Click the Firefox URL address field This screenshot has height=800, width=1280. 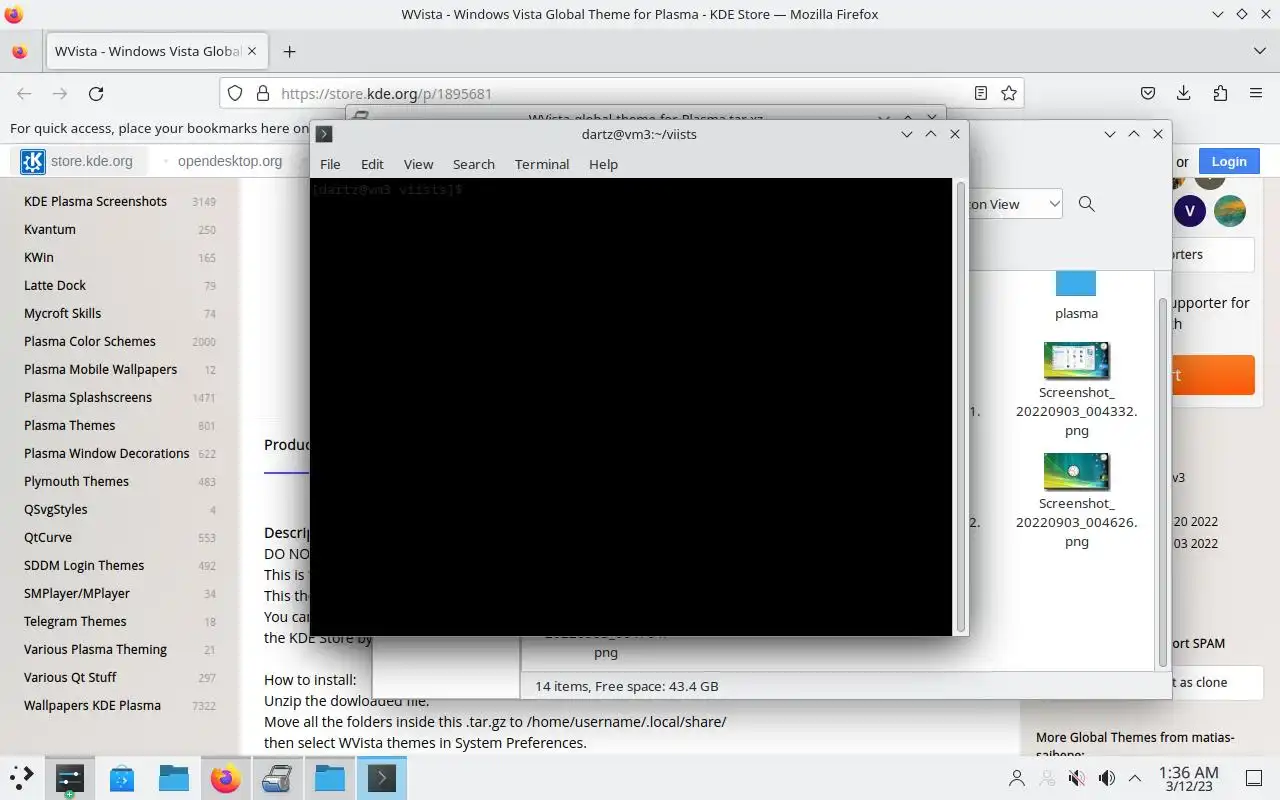click(620, 93)
